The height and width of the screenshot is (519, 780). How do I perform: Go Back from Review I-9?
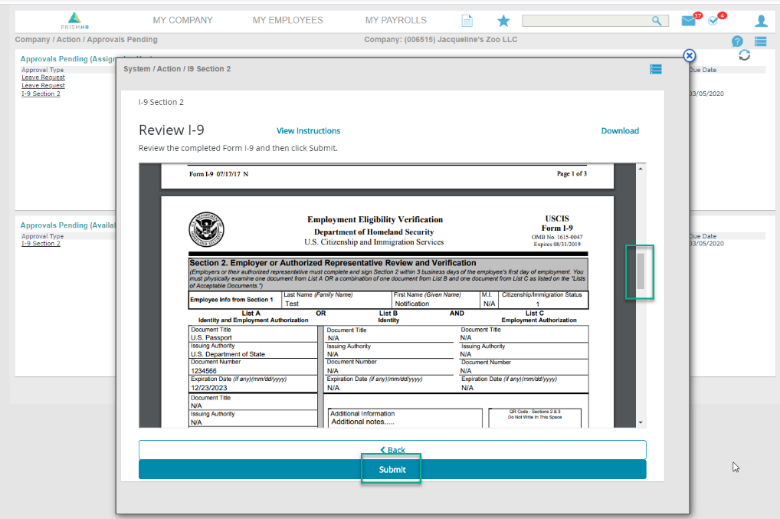pos(392,450)
